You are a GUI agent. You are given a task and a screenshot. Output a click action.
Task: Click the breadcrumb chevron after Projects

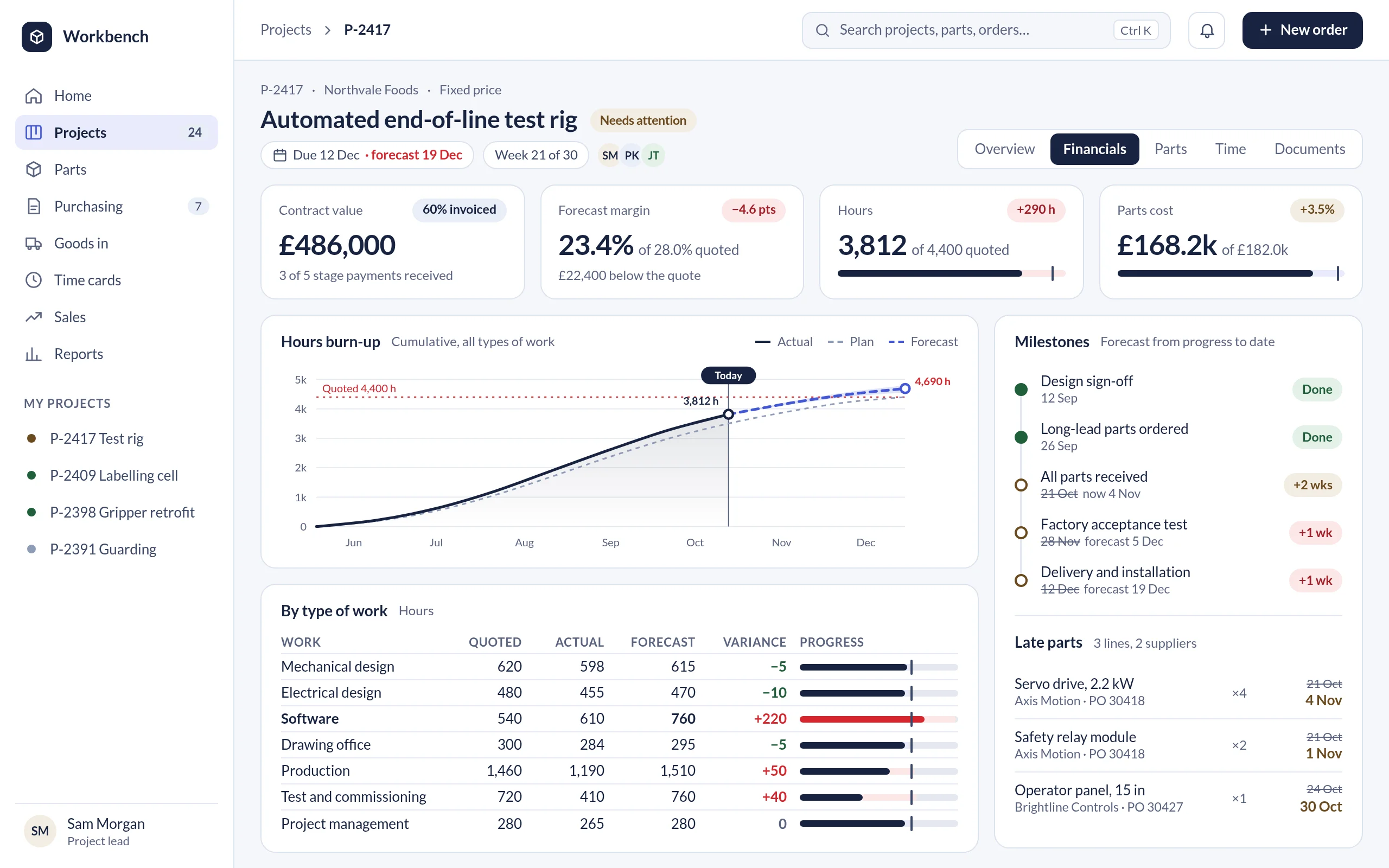click(x=328, y=30)
